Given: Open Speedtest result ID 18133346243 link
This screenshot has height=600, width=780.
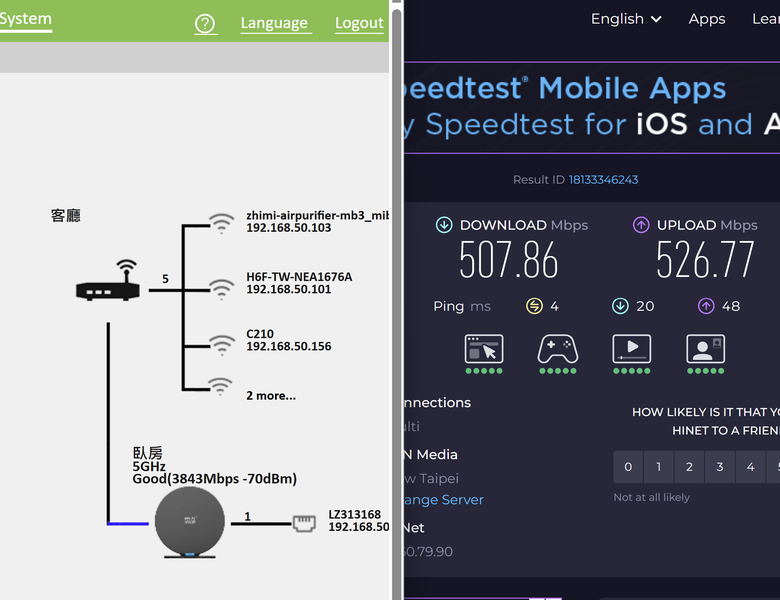Looking at the screenshot, I should [603, 180].
